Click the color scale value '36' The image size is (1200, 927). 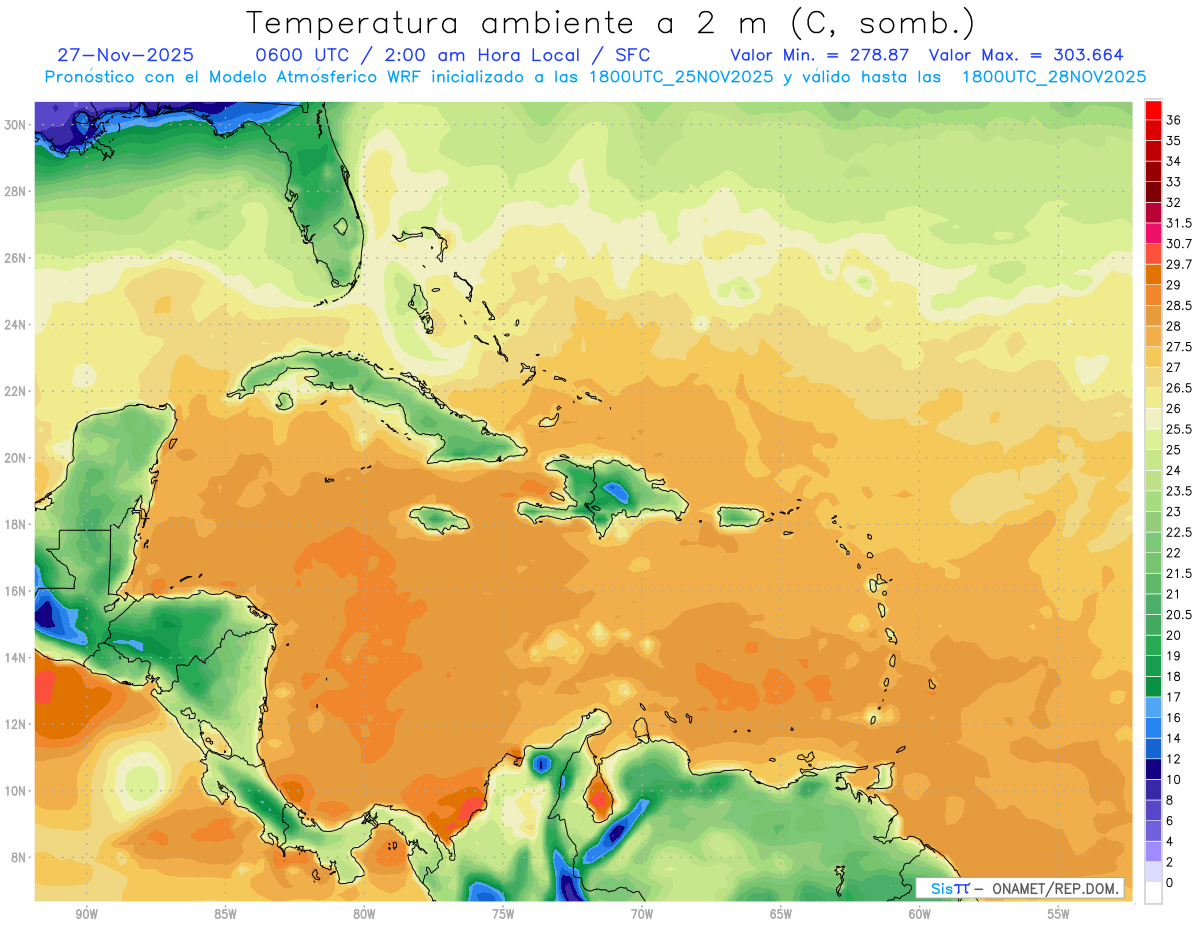[x=1174, y=120]
